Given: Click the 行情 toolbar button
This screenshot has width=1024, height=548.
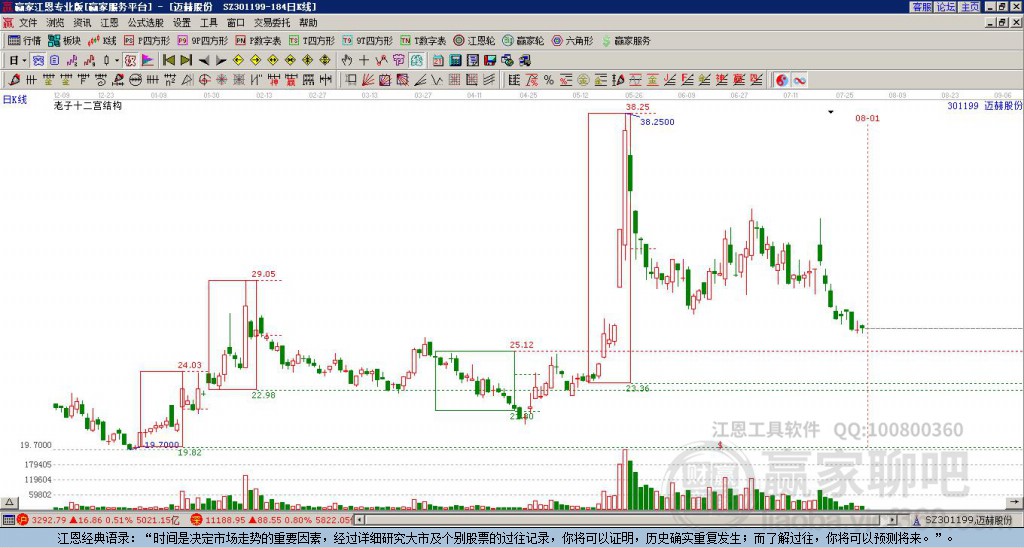Looking at the screenshot, I should [24, 40].
